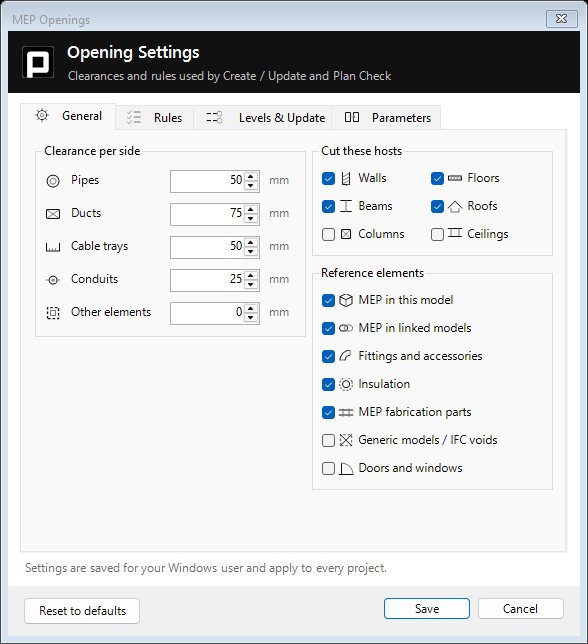
Task: Switch to the General tab
Action: (68, 116)
